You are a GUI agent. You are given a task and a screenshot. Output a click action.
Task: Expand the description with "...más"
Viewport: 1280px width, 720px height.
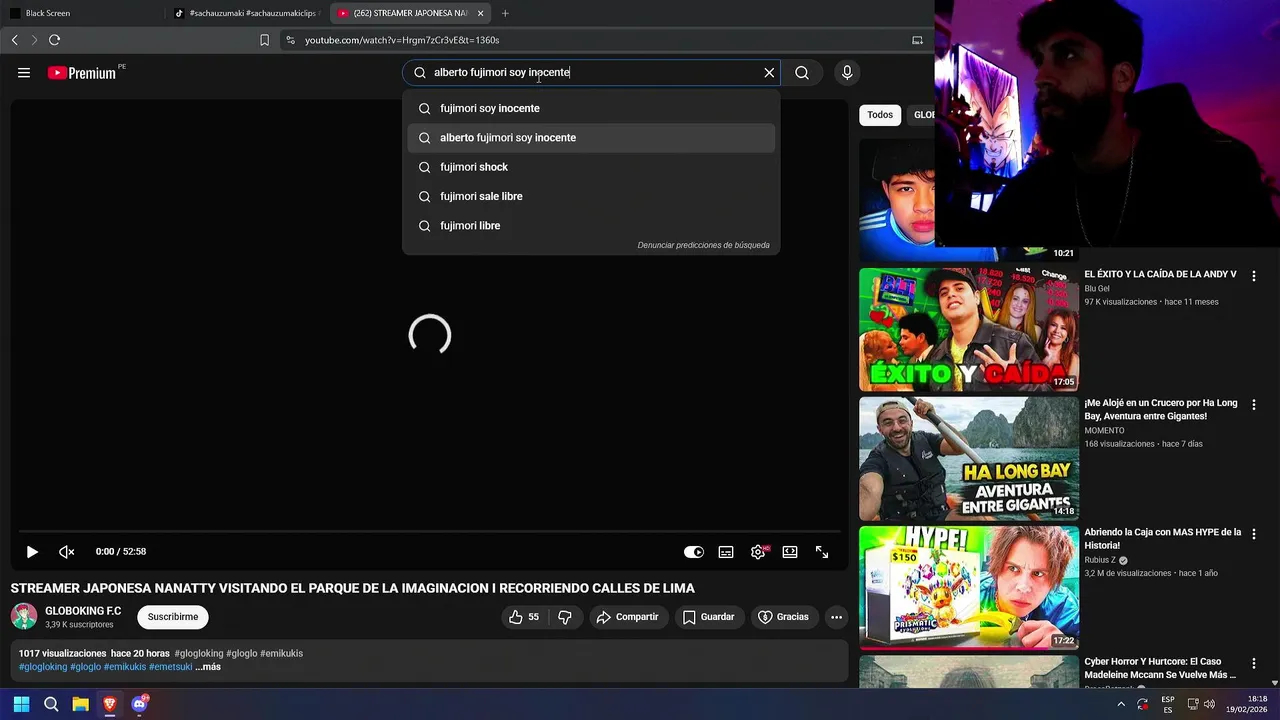(x=208, y=667)
